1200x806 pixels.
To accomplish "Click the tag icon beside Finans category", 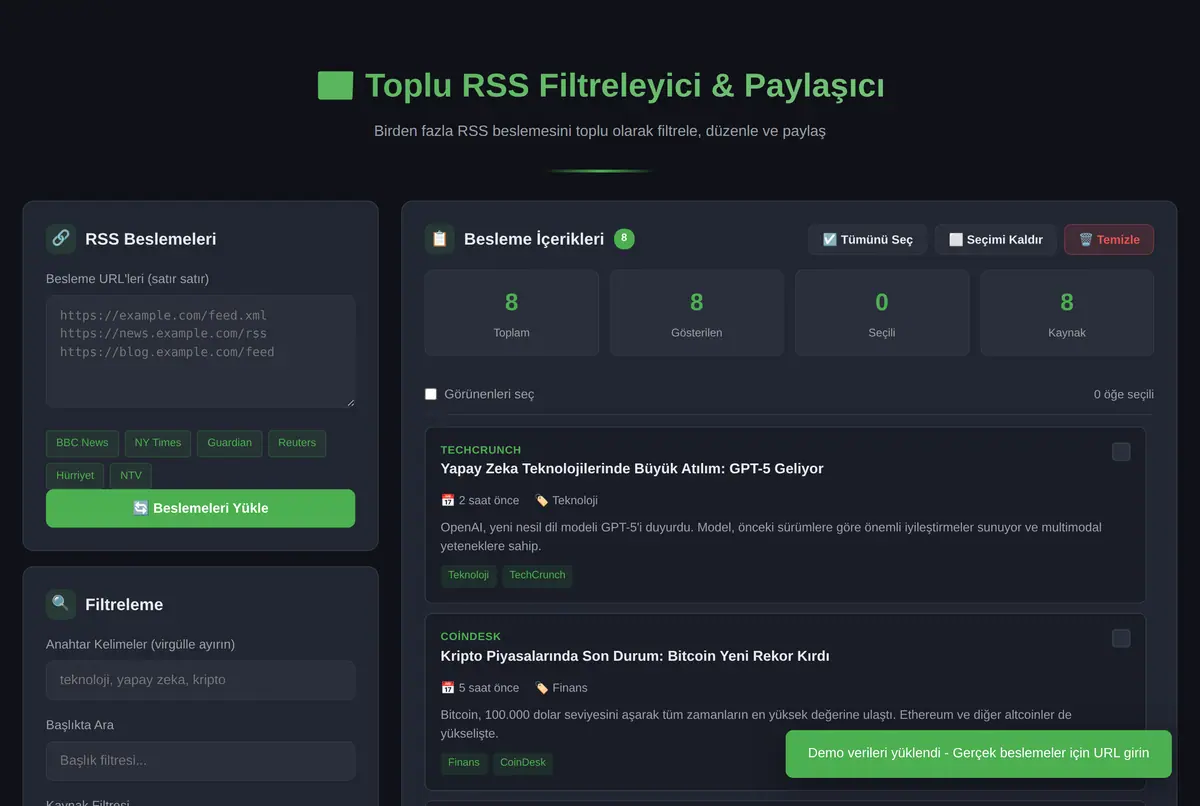I will 541,687.
